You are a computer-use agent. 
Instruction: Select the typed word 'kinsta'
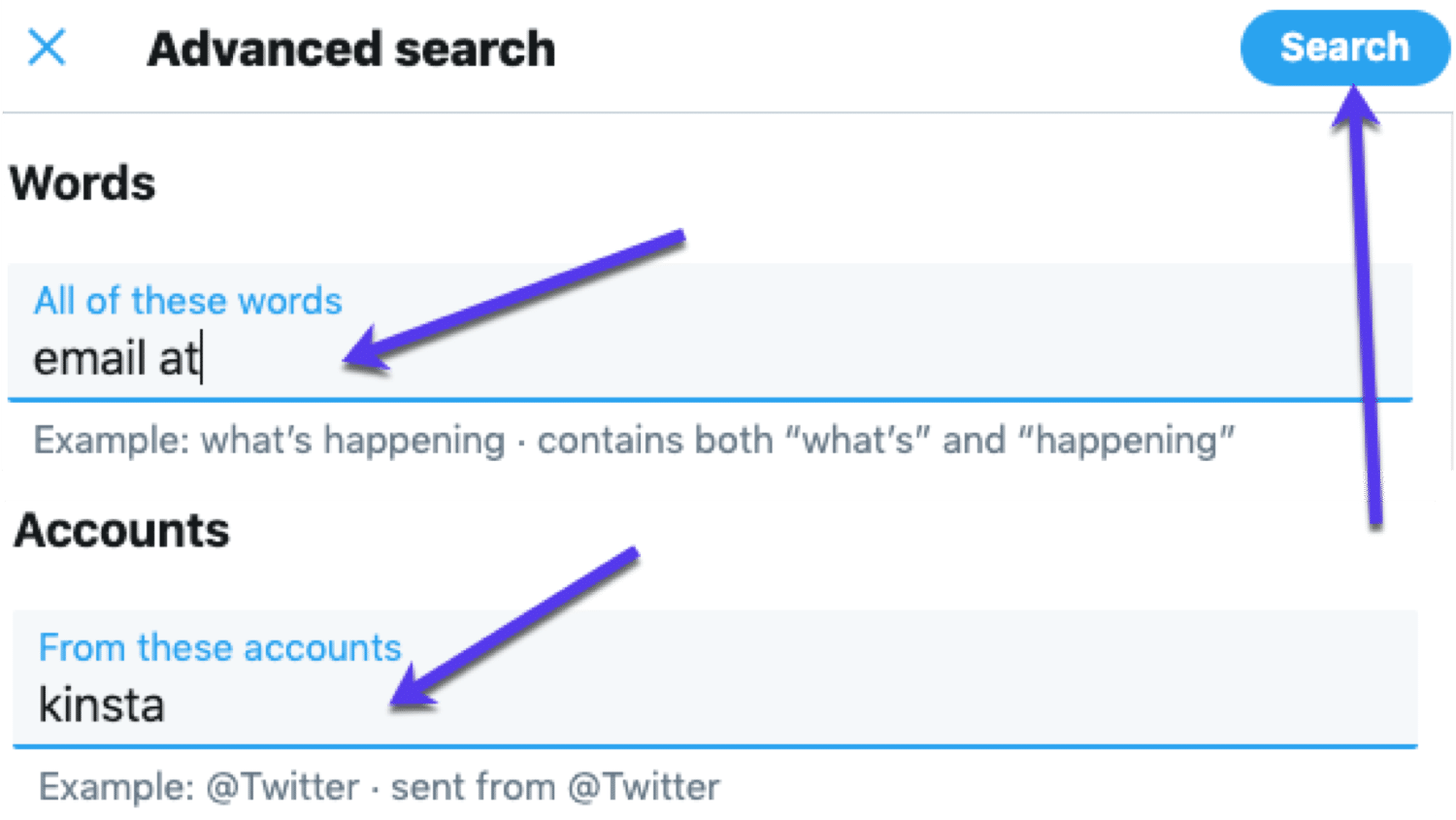coord(104,705)
